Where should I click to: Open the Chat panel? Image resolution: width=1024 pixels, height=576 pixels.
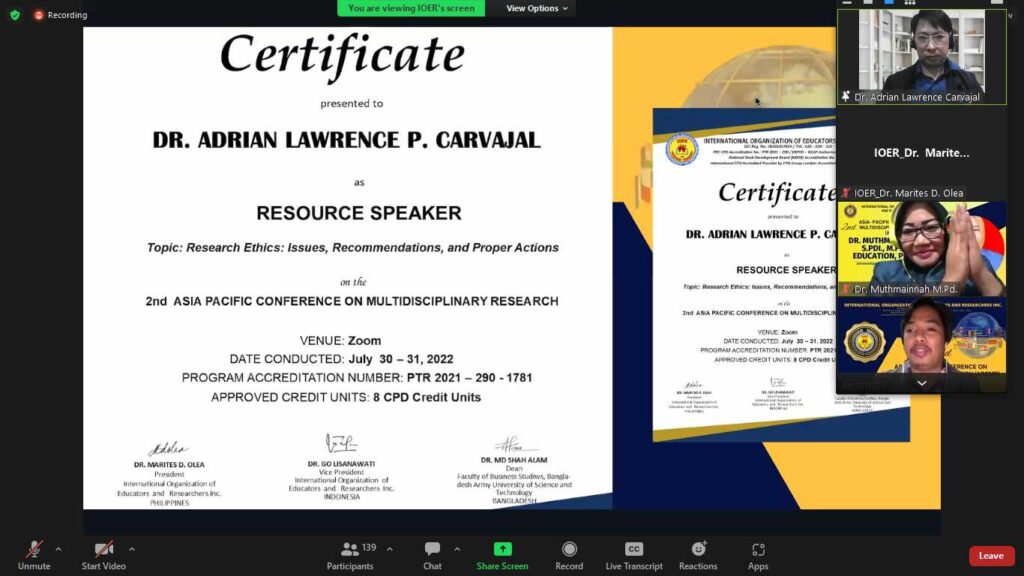(x=432, y=550)
